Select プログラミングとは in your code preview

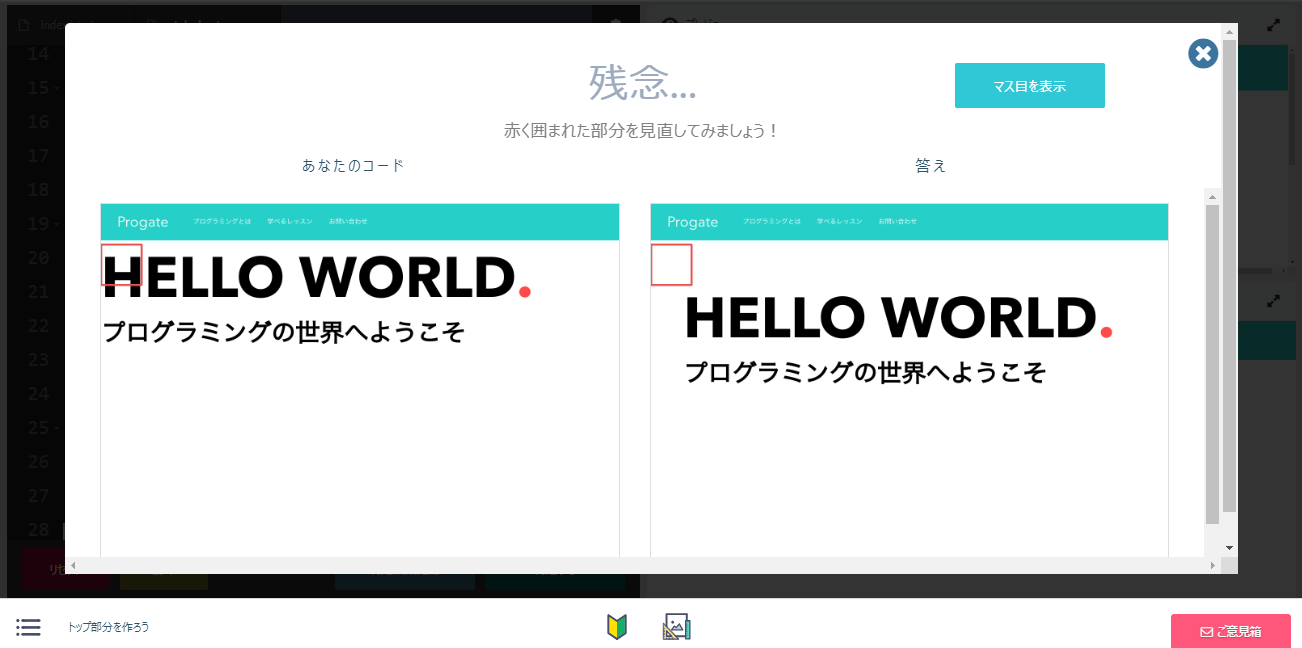(x=222, y=221)
